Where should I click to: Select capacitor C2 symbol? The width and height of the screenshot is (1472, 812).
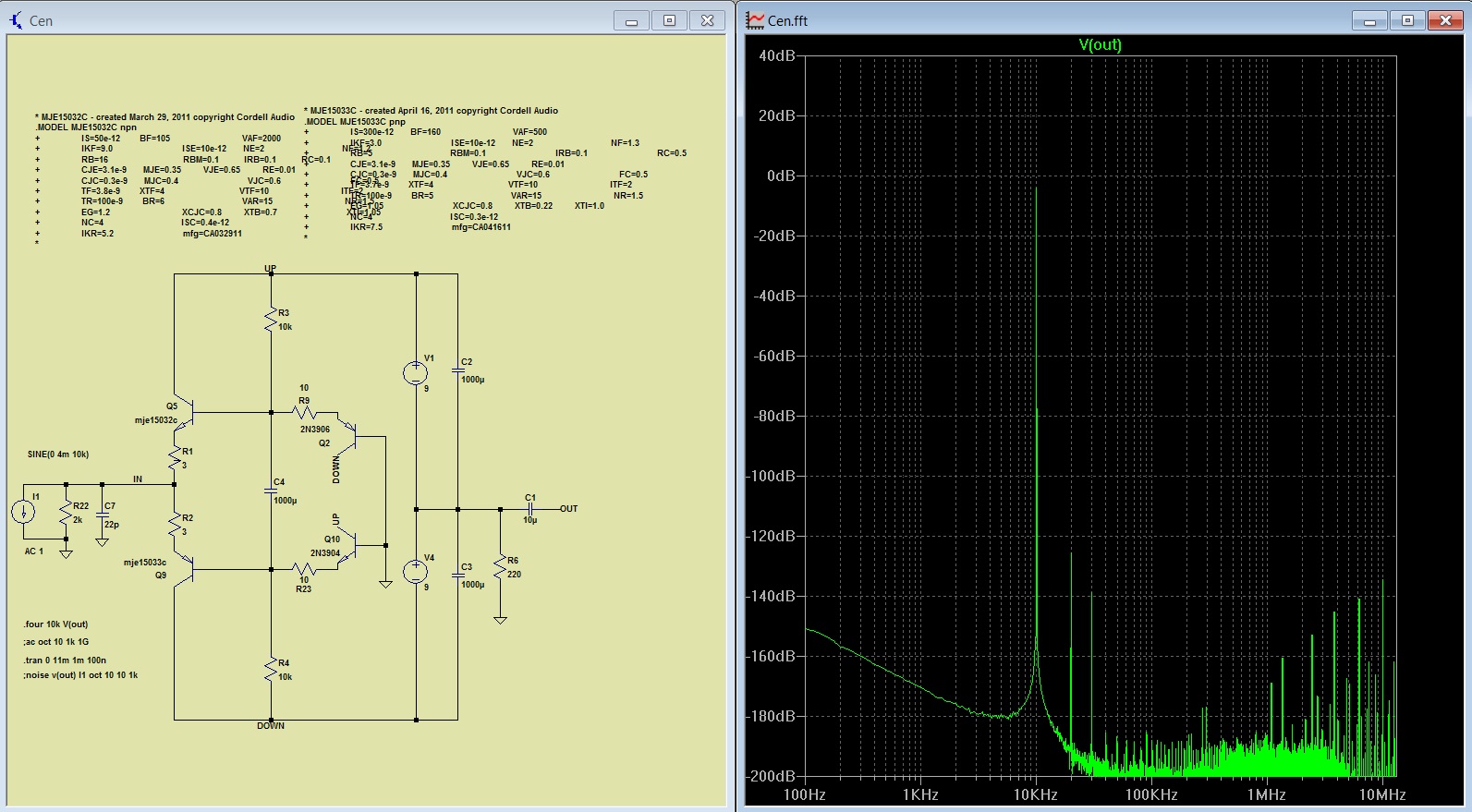[457, 370]
